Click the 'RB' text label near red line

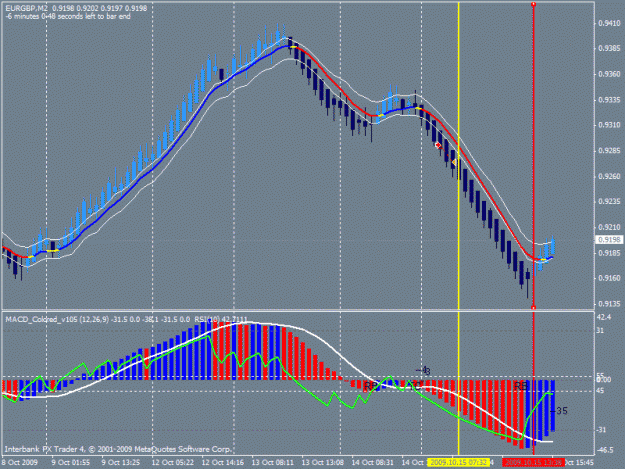tap(521, 386)
